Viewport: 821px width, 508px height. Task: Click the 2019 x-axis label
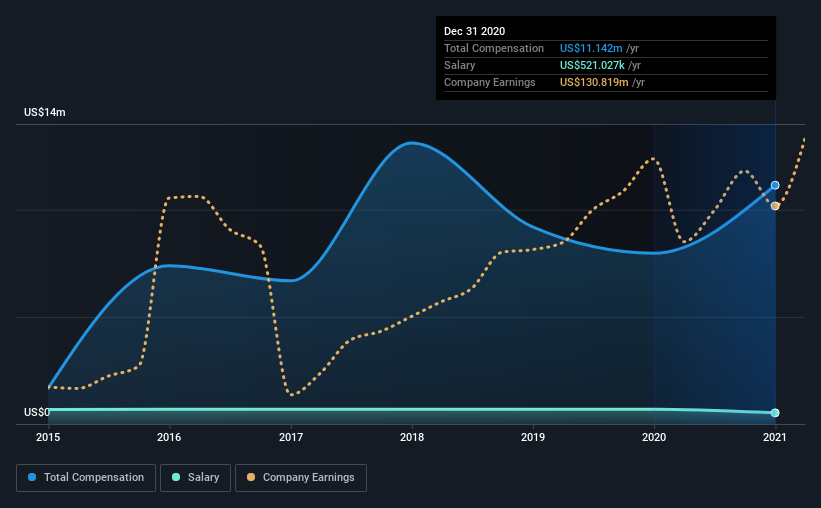(533, 437)
